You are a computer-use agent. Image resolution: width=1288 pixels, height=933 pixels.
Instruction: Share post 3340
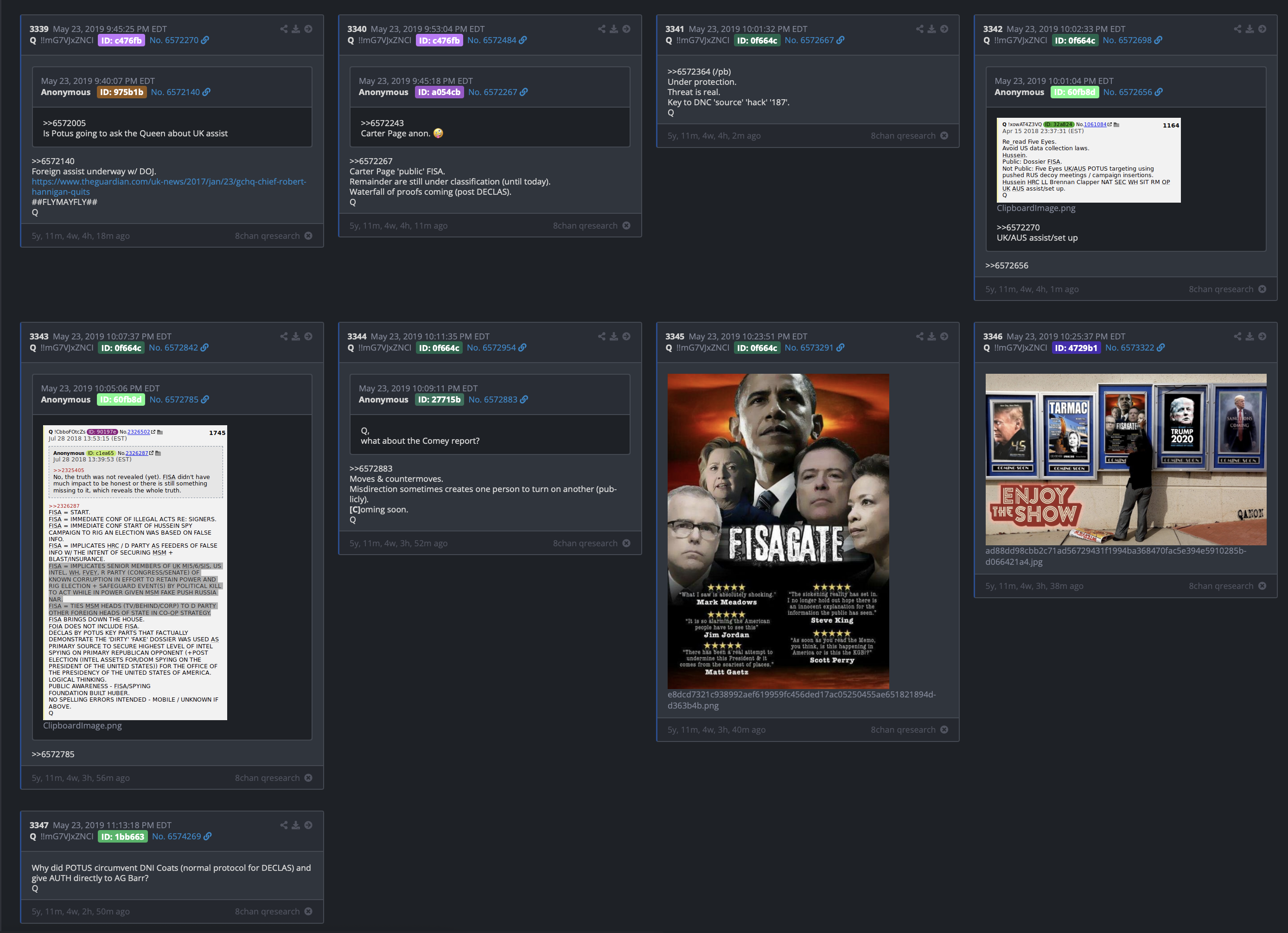pyautogui.click(x=602, y=29)
